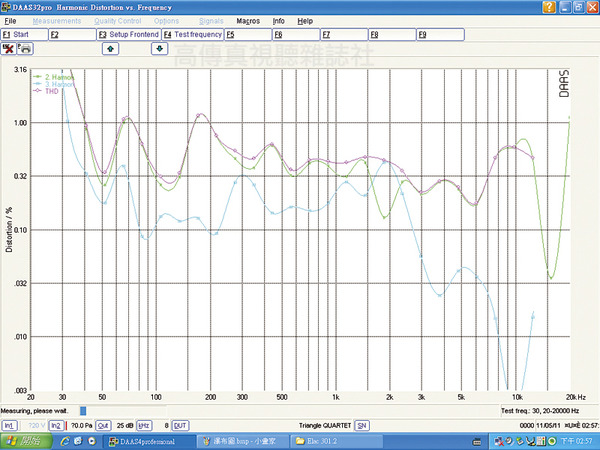The height and width of the screenshot is (450, 600).
Task: Click the down arrow scale button
Action: 160,49
